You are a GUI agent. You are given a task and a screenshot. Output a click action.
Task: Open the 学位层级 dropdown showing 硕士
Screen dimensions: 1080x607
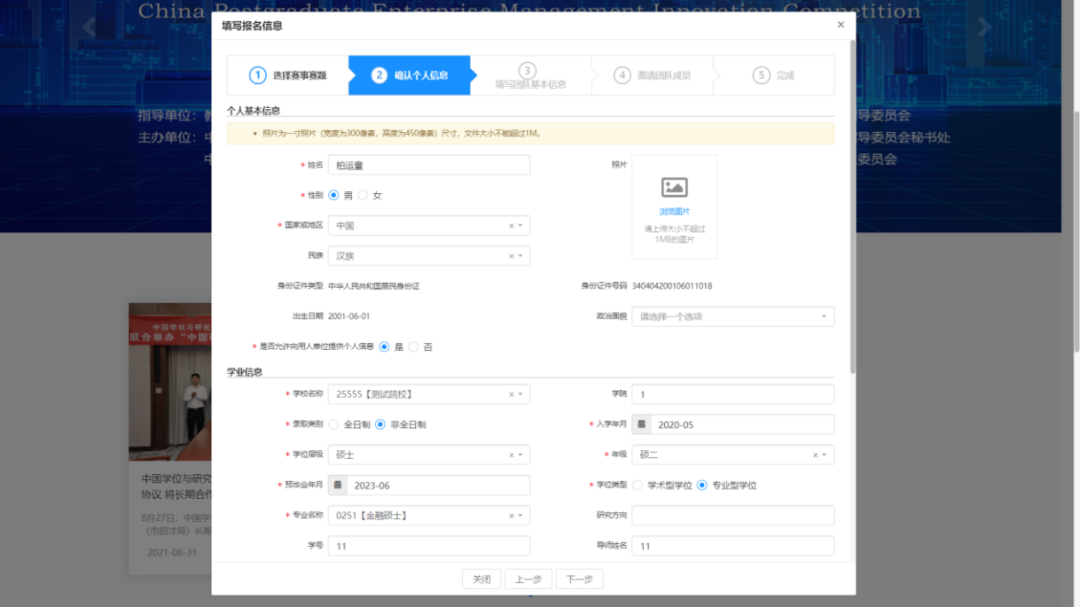pos(428,455)
